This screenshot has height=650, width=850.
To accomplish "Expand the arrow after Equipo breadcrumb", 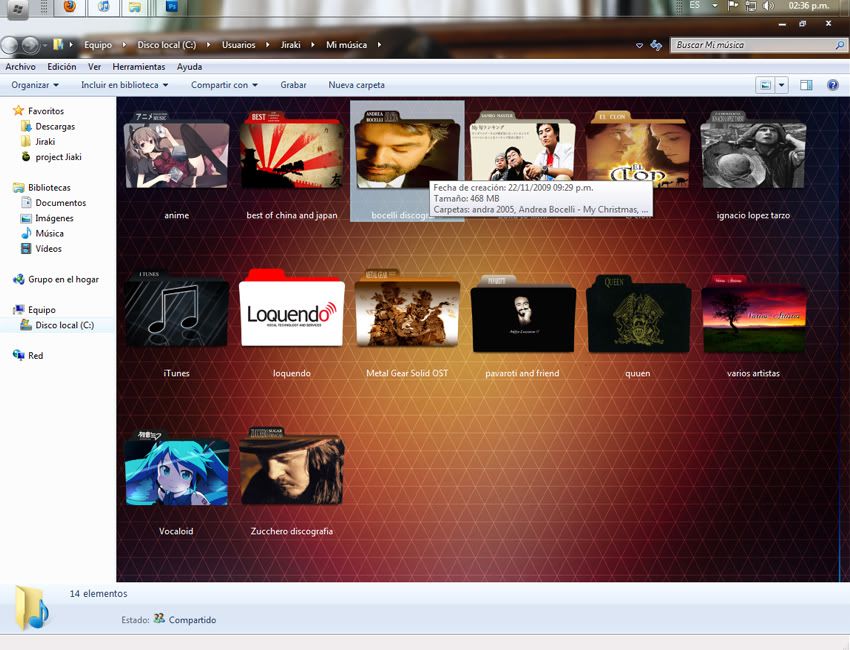I will [124, 45].
